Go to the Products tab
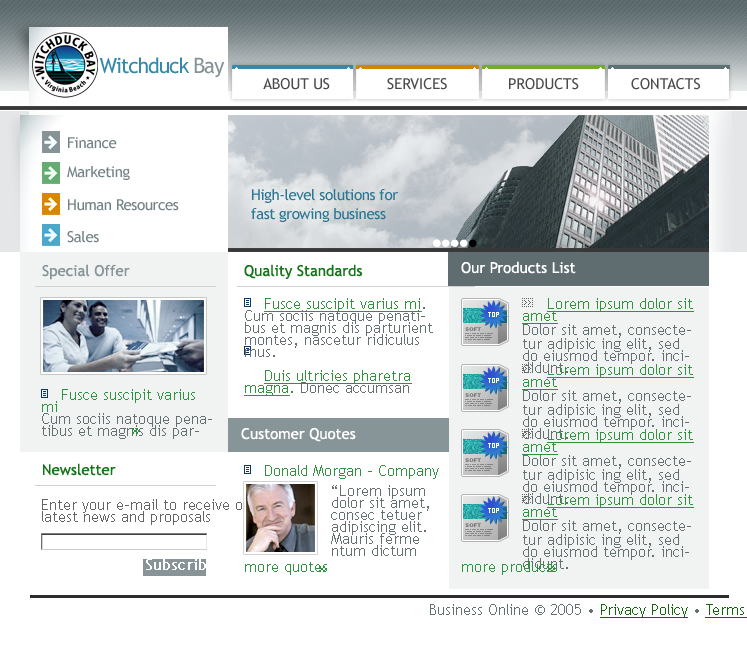This screenshot has height=671, width=747. click(543, 84)
